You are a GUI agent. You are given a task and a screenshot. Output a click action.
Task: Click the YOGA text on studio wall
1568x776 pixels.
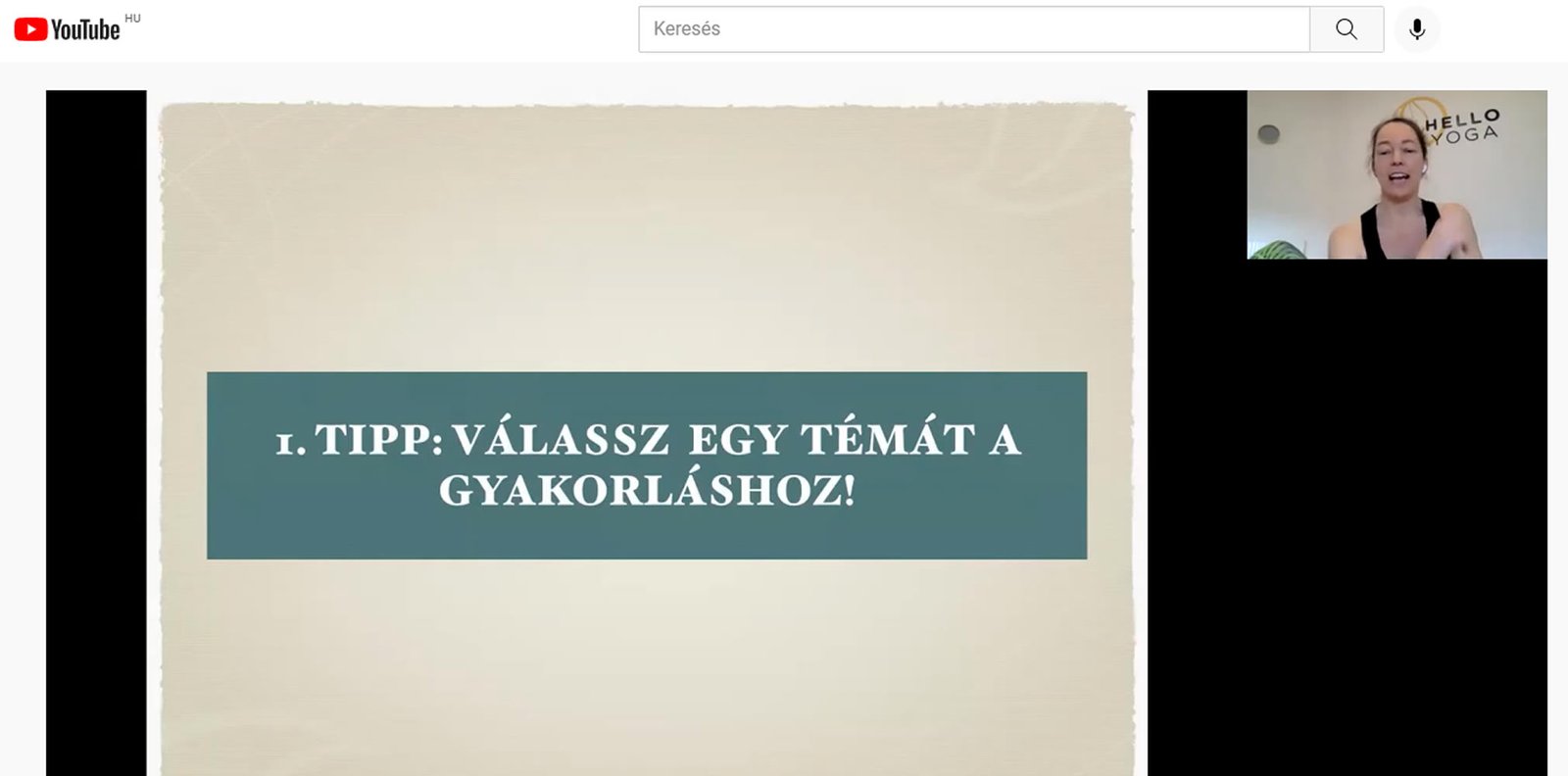(1466, 136)
